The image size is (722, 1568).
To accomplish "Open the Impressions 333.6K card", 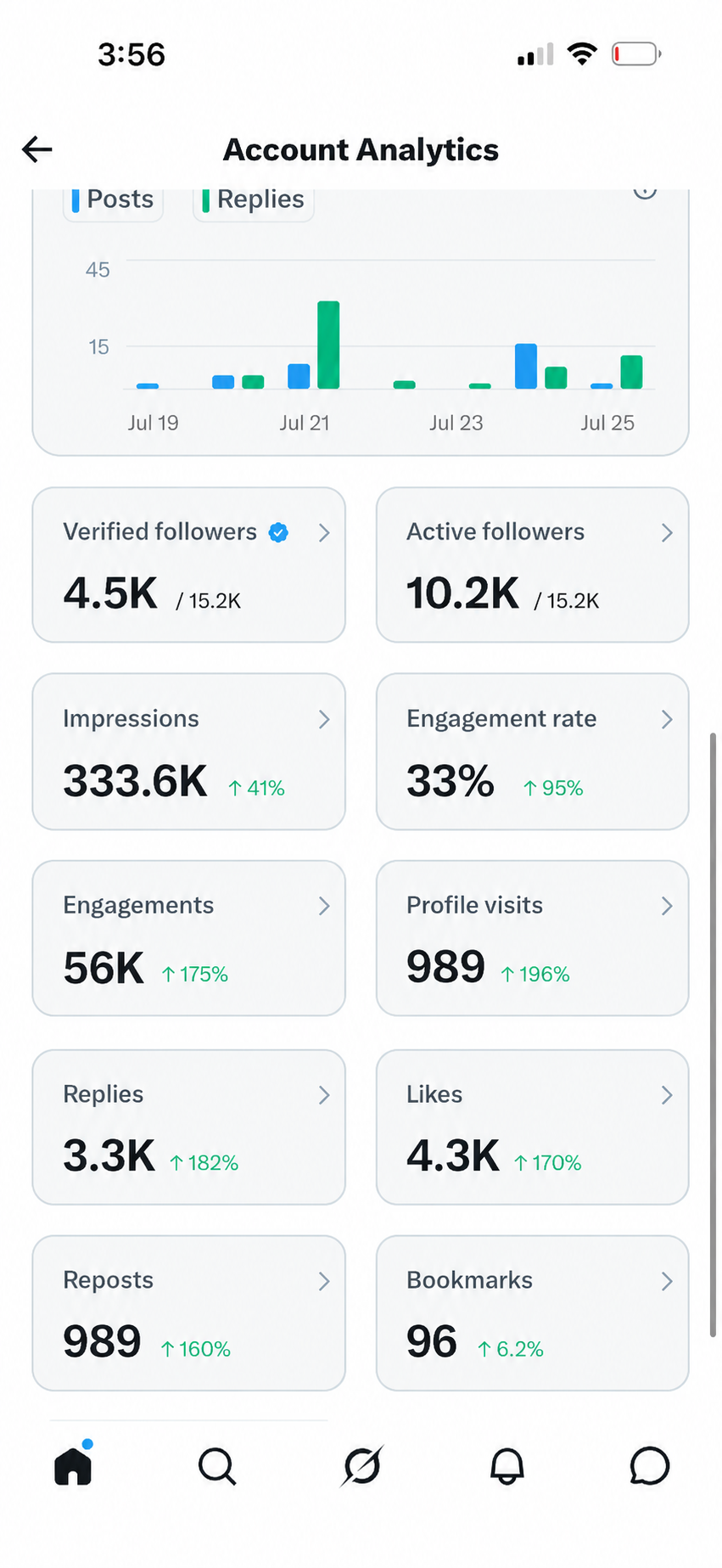I will tap(188, 751).
